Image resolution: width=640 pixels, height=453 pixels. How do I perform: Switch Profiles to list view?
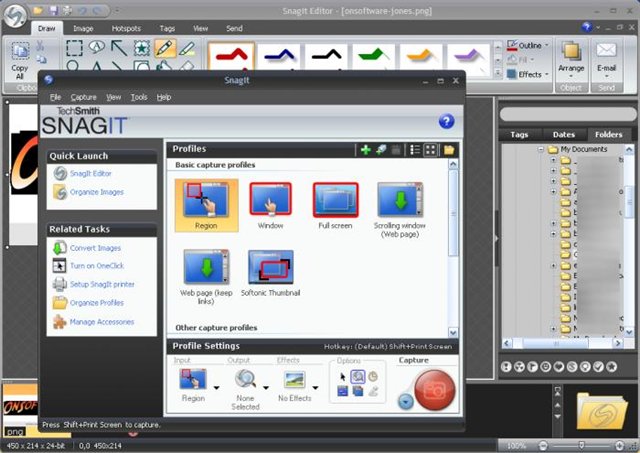pos(415,150)
